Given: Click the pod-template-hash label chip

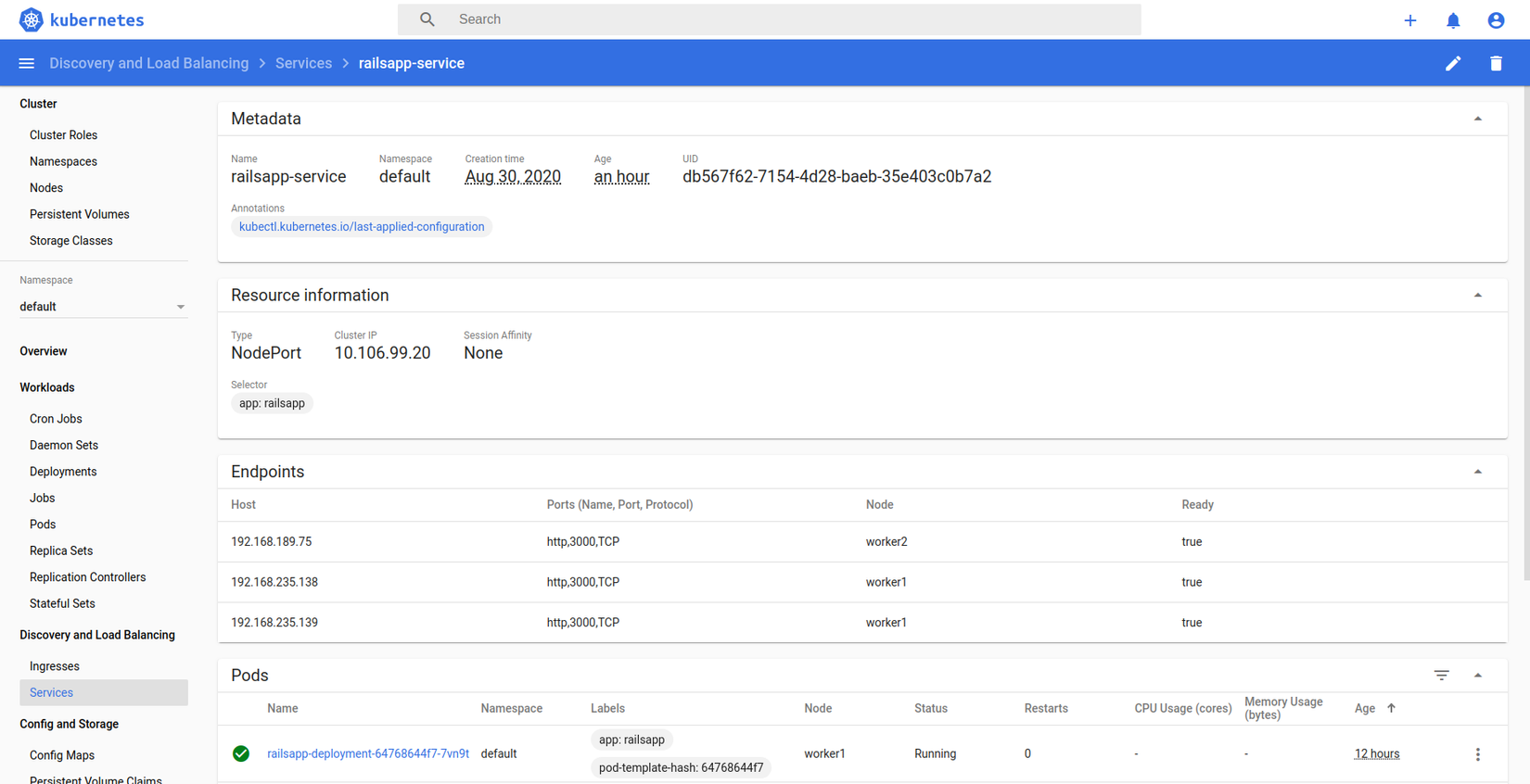Looking at the screenshot, I should click(x=682, y=767).
